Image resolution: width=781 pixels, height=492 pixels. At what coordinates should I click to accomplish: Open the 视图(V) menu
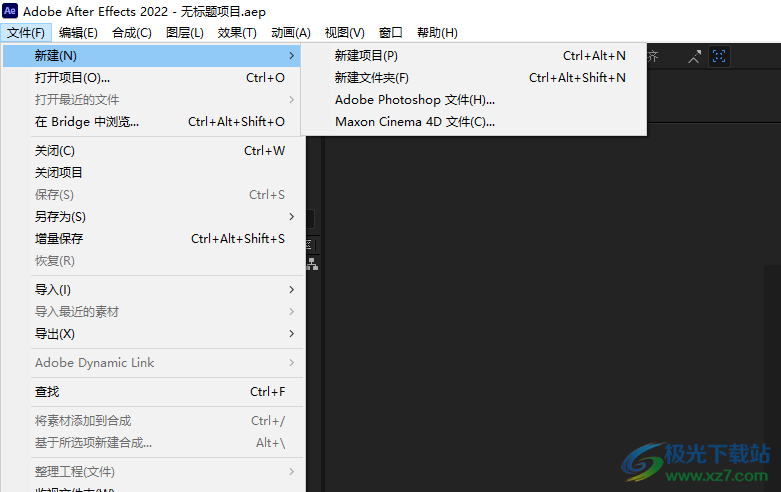coord(345,33)
